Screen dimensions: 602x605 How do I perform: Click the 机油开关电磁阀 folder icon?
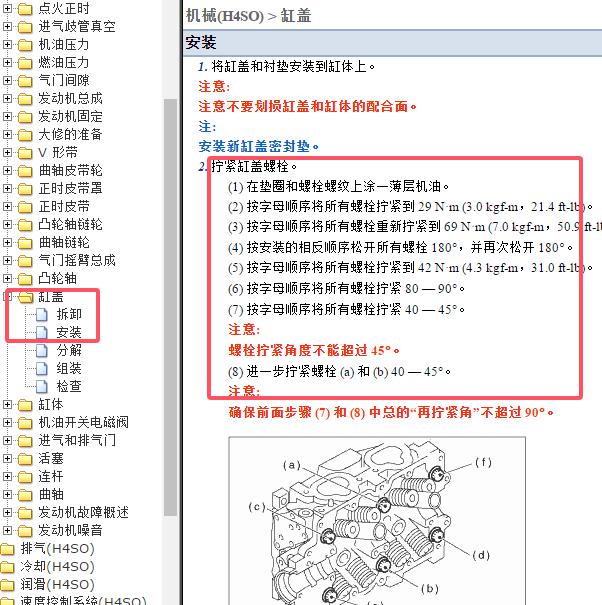point(25,422)
